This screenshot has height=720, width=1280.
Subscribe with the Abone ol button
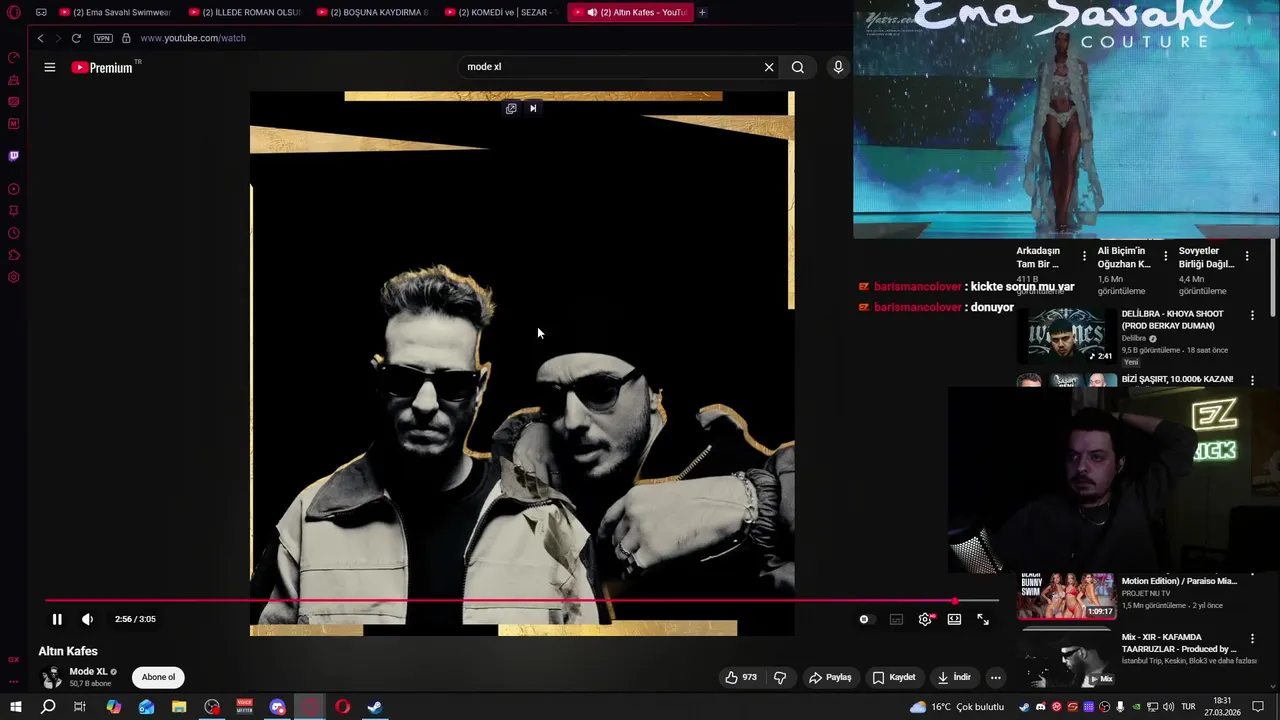click(158, 677)
